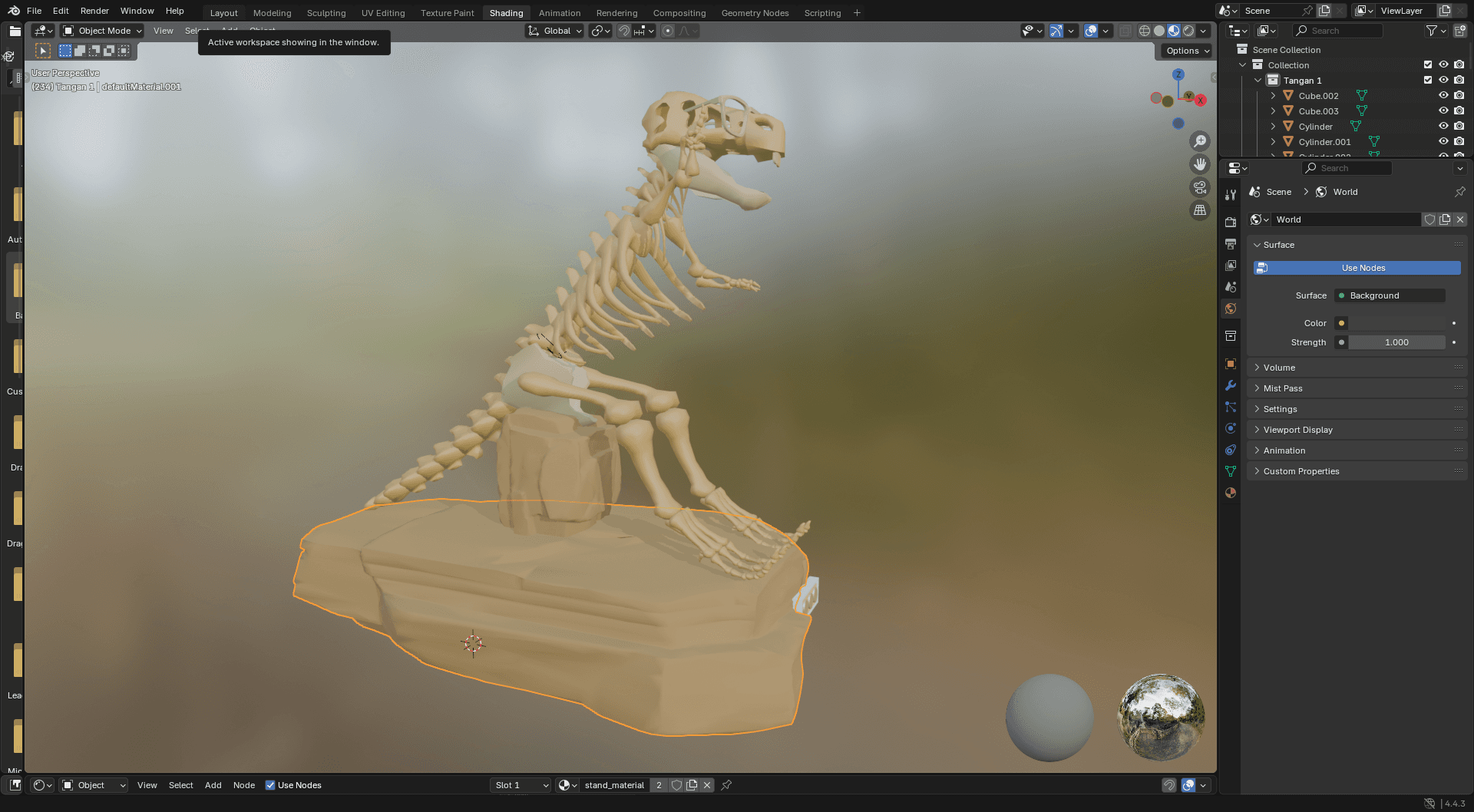The height and width of the screenshot is (812, 1474).
Task: Open the Material properties tab icon
Action: pos(1231,493)
